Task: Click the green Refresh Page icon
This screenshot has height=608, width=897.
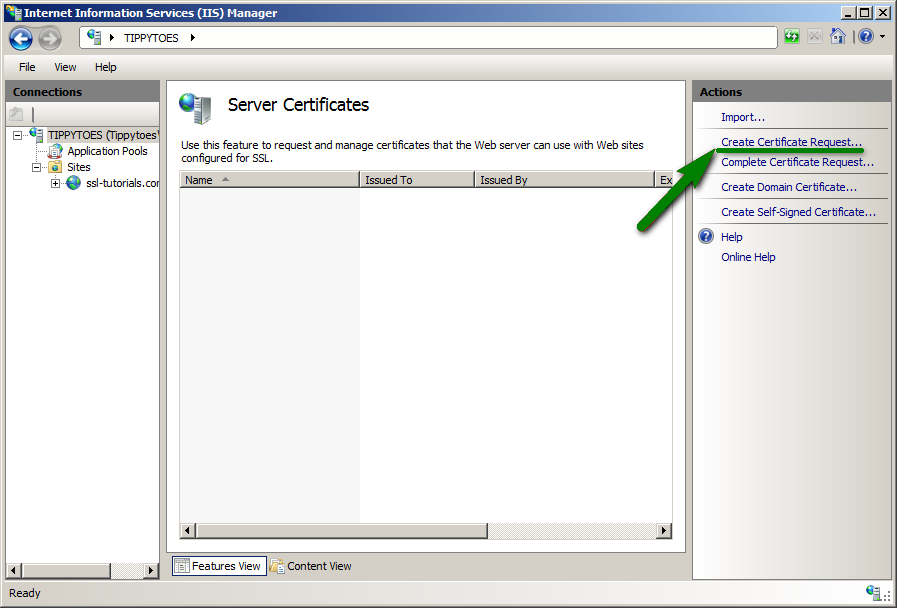Action: [x=792, y=37]
